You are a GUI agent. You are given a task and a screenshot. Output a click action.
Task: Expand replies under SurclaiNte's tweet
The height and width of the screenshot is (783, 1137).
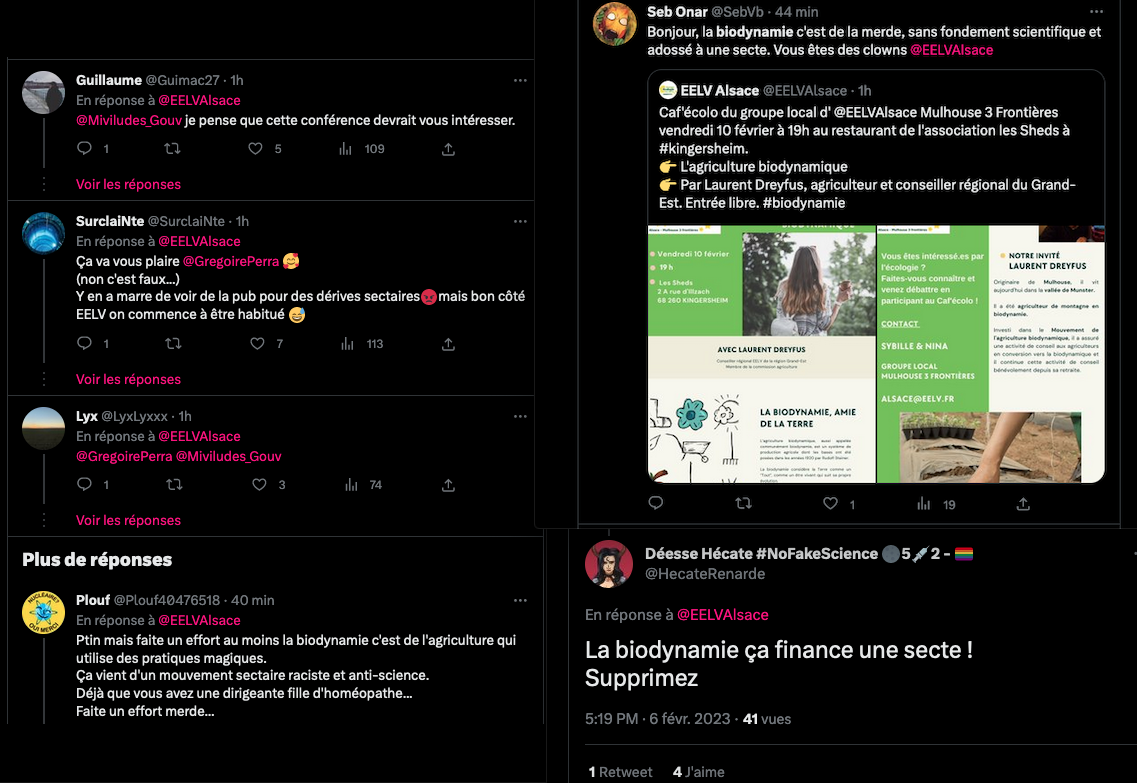[128, 379]
